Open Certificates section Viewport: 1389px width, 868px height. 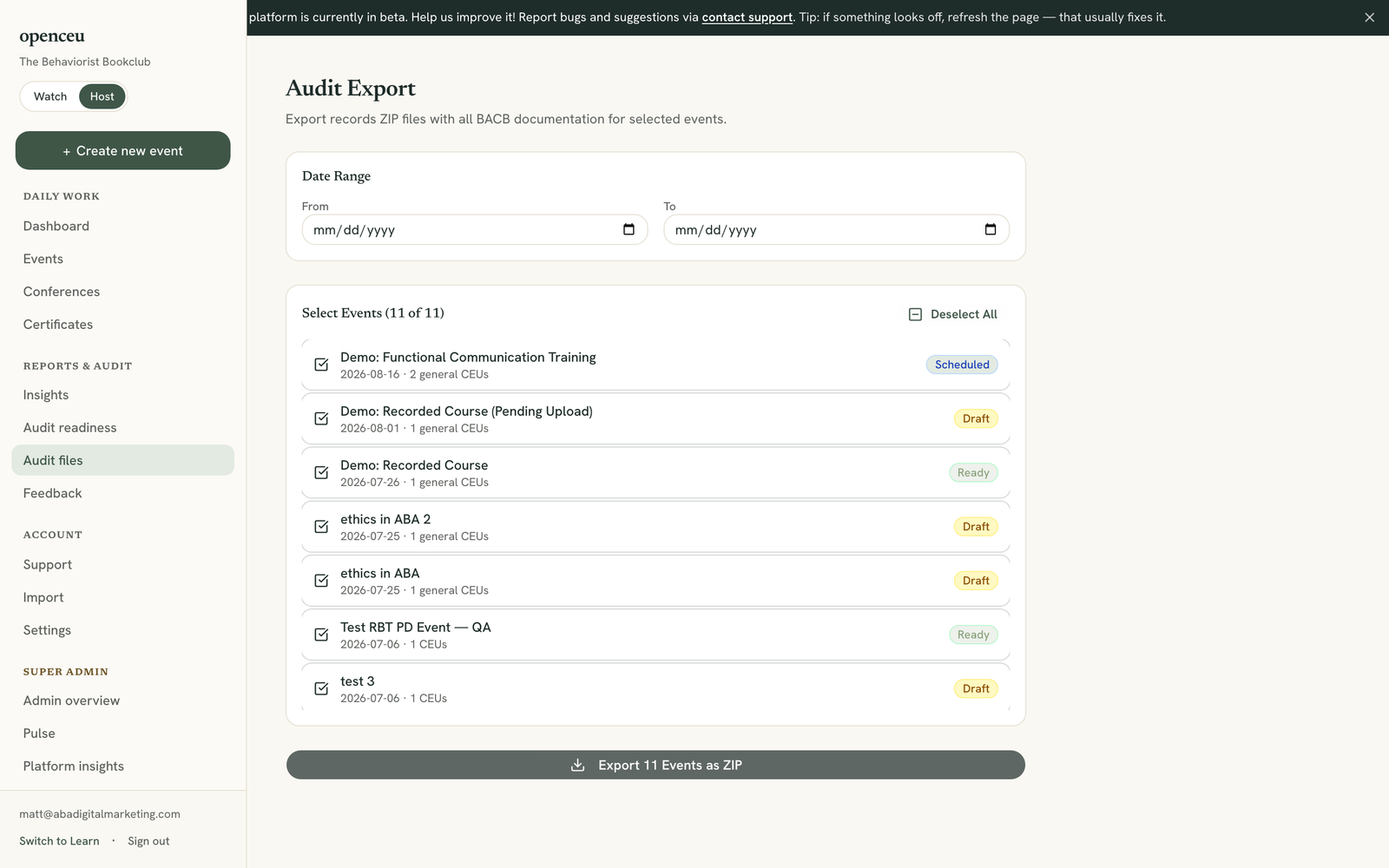123,325
